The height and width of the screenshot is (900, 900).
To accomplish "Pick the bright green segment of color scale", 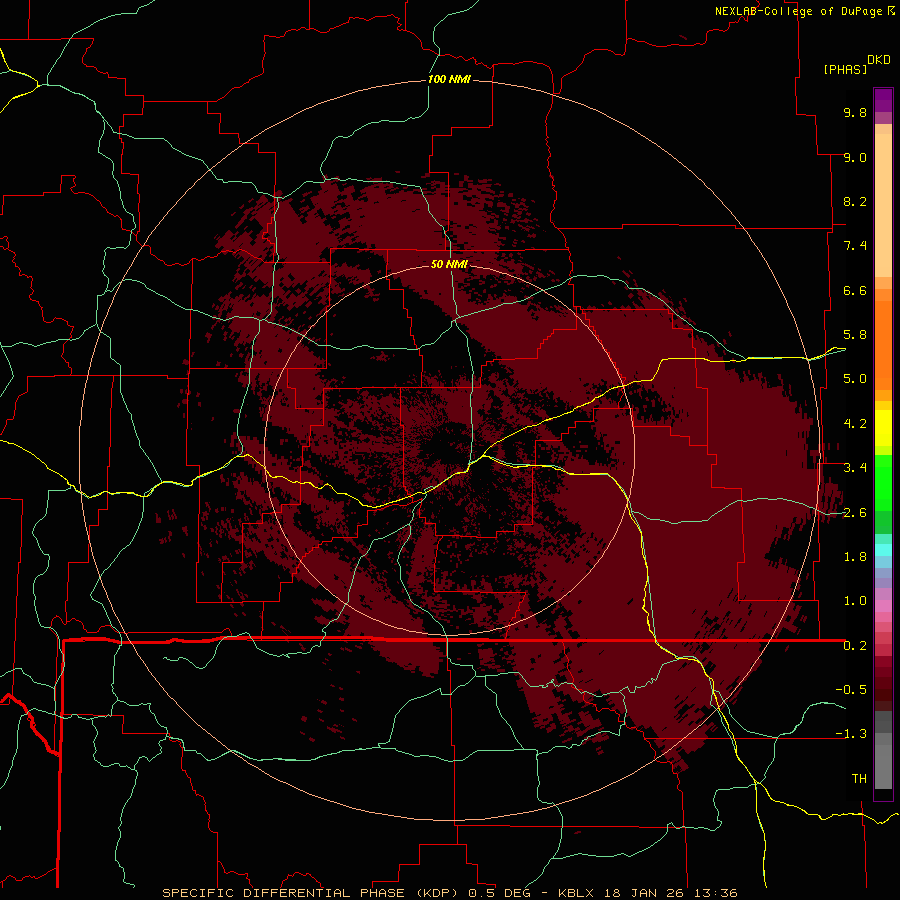I will 883,482.
